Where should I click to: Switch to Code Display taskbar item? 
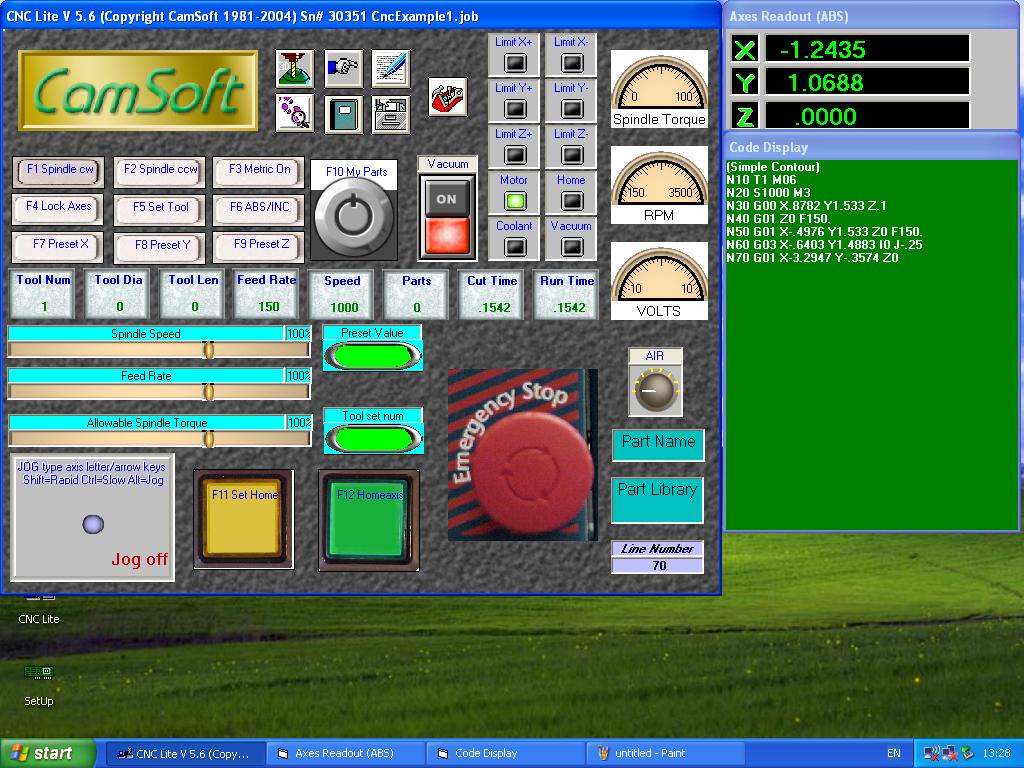click(x=505, y=753)
